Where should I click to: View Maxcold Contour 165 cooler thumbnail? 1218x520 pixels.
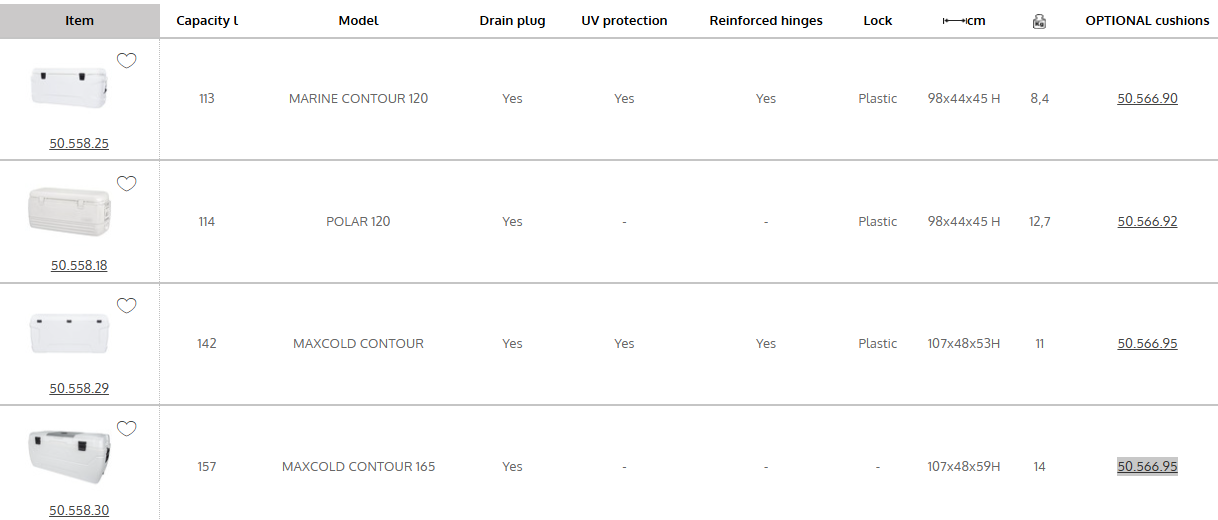[x=69, y=456]
